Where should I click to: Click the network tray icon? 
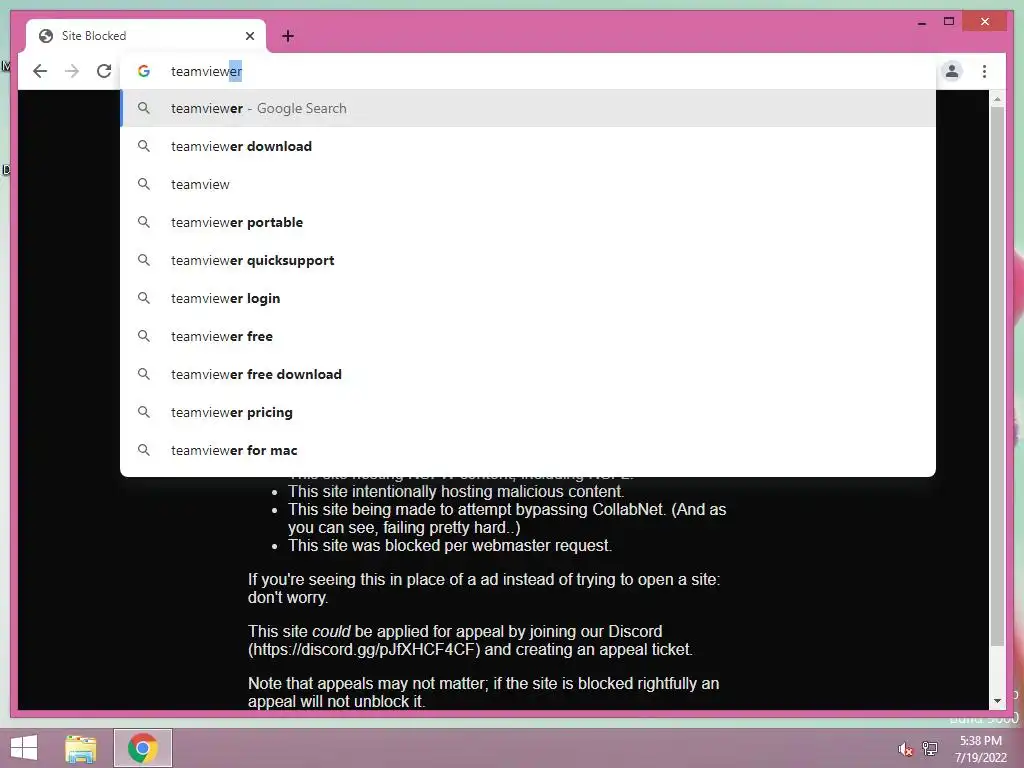pyautogui.click(x=930, y=748)
